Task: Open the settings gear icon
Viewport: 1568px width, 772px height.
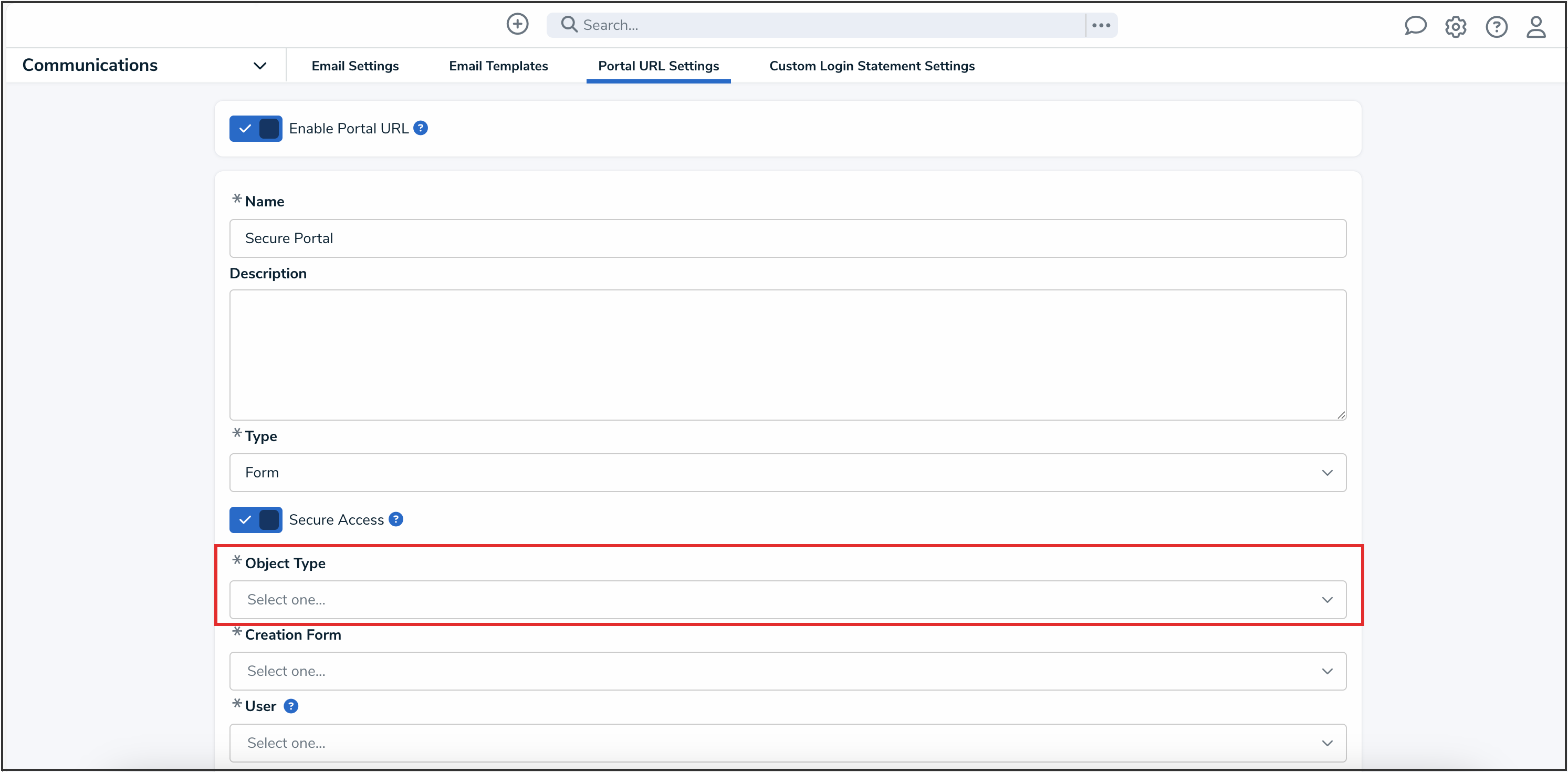Action: (1456, 26)
